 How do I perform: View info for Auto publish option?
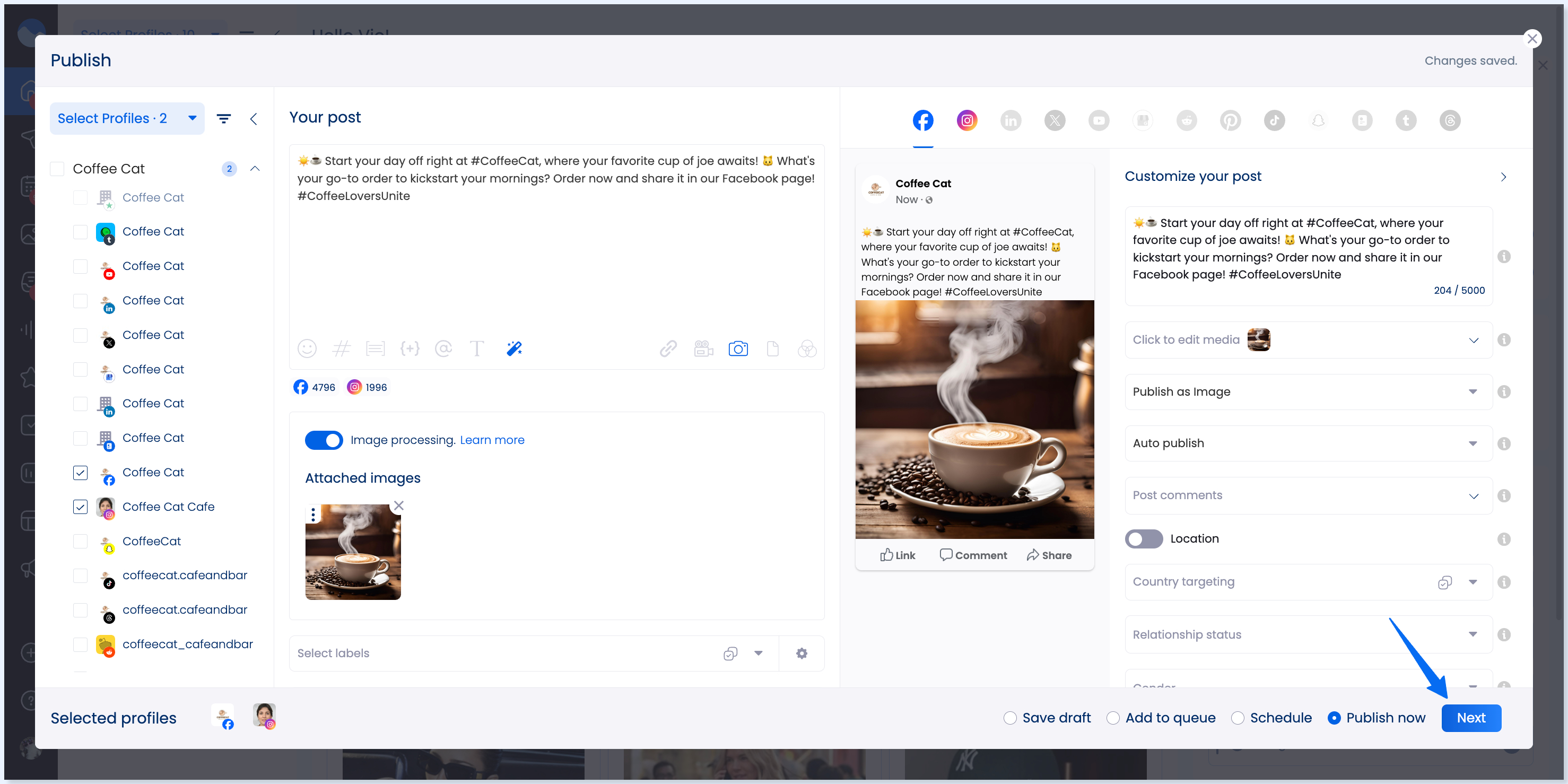[x=1503, y=444]
